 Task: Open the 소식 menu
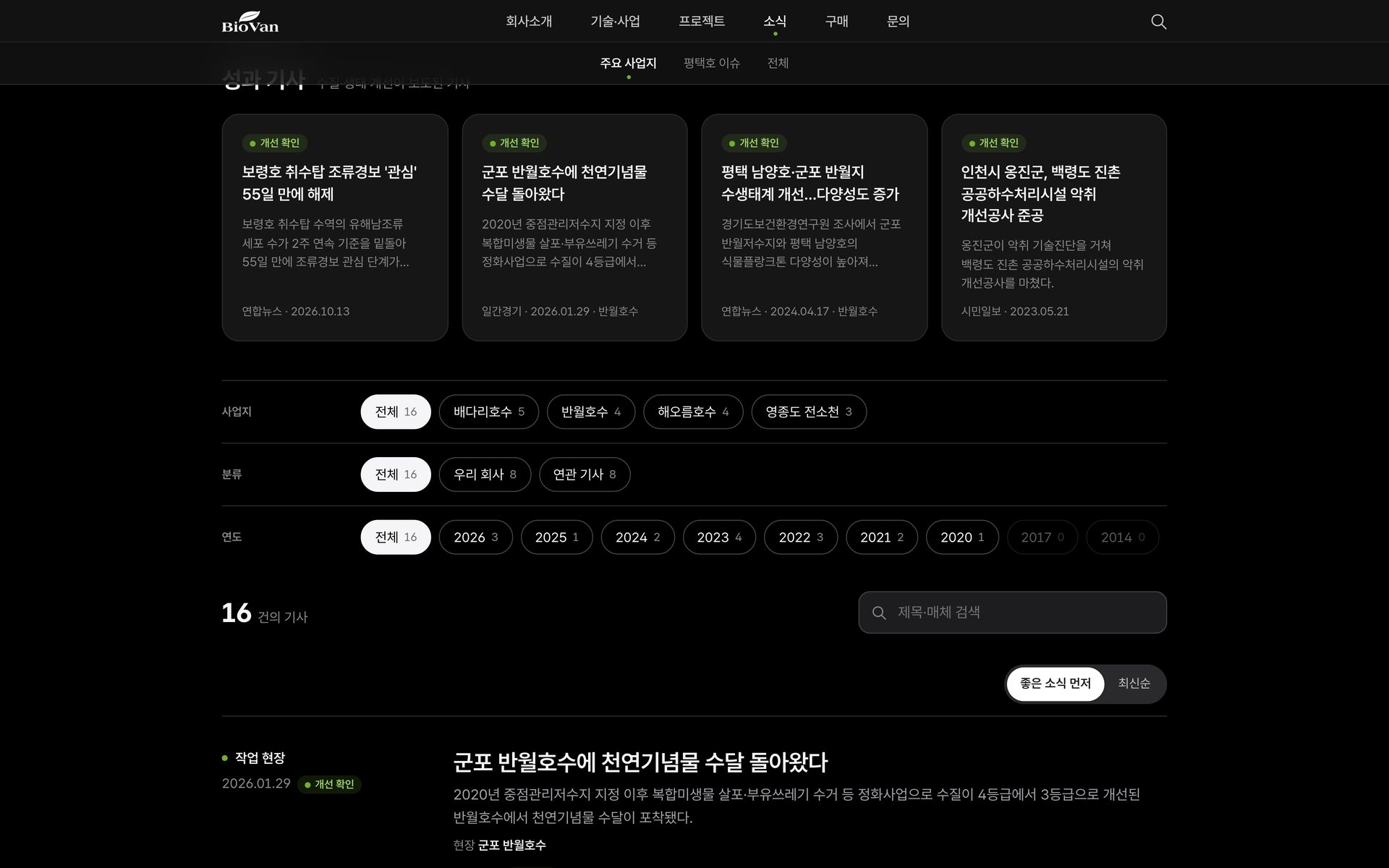[775, 22]
